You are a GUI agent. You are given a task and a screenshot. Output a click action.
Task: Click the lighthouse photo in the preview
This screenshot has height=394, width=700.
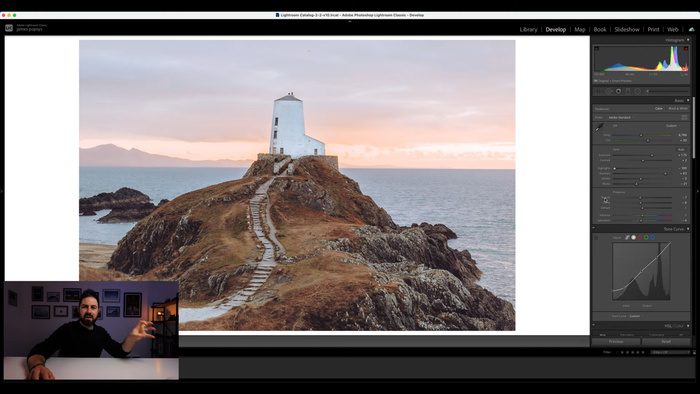point(297,185)
